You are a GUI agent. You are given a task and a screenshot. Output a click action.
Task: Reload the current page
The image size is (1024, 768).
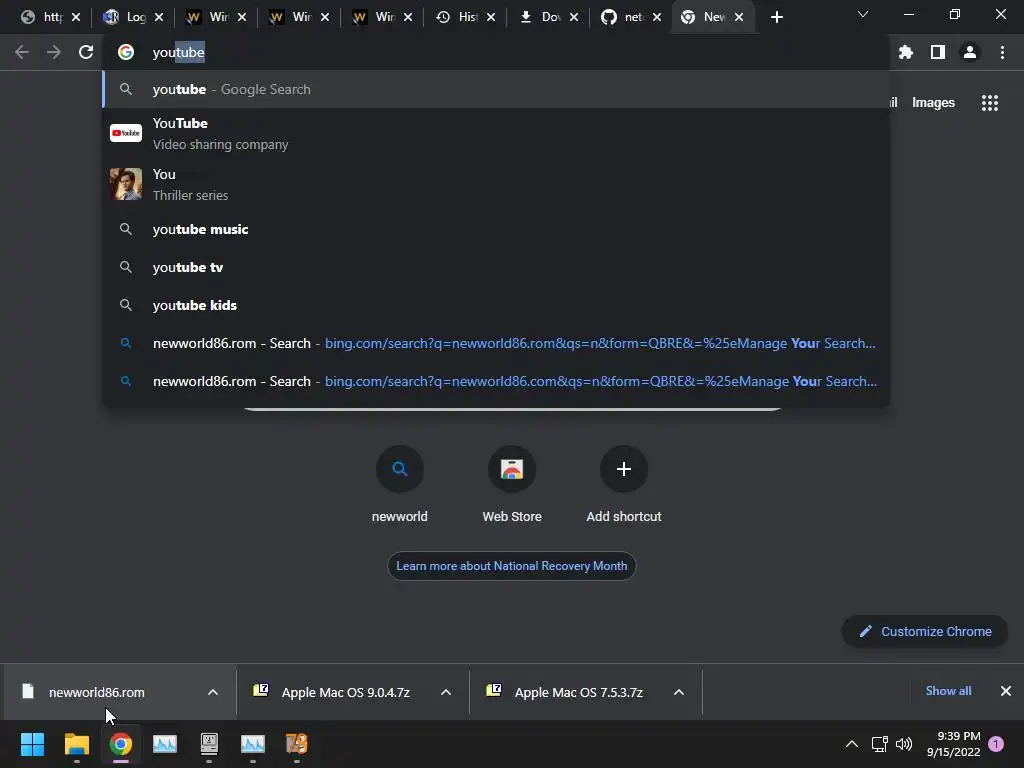86,52
